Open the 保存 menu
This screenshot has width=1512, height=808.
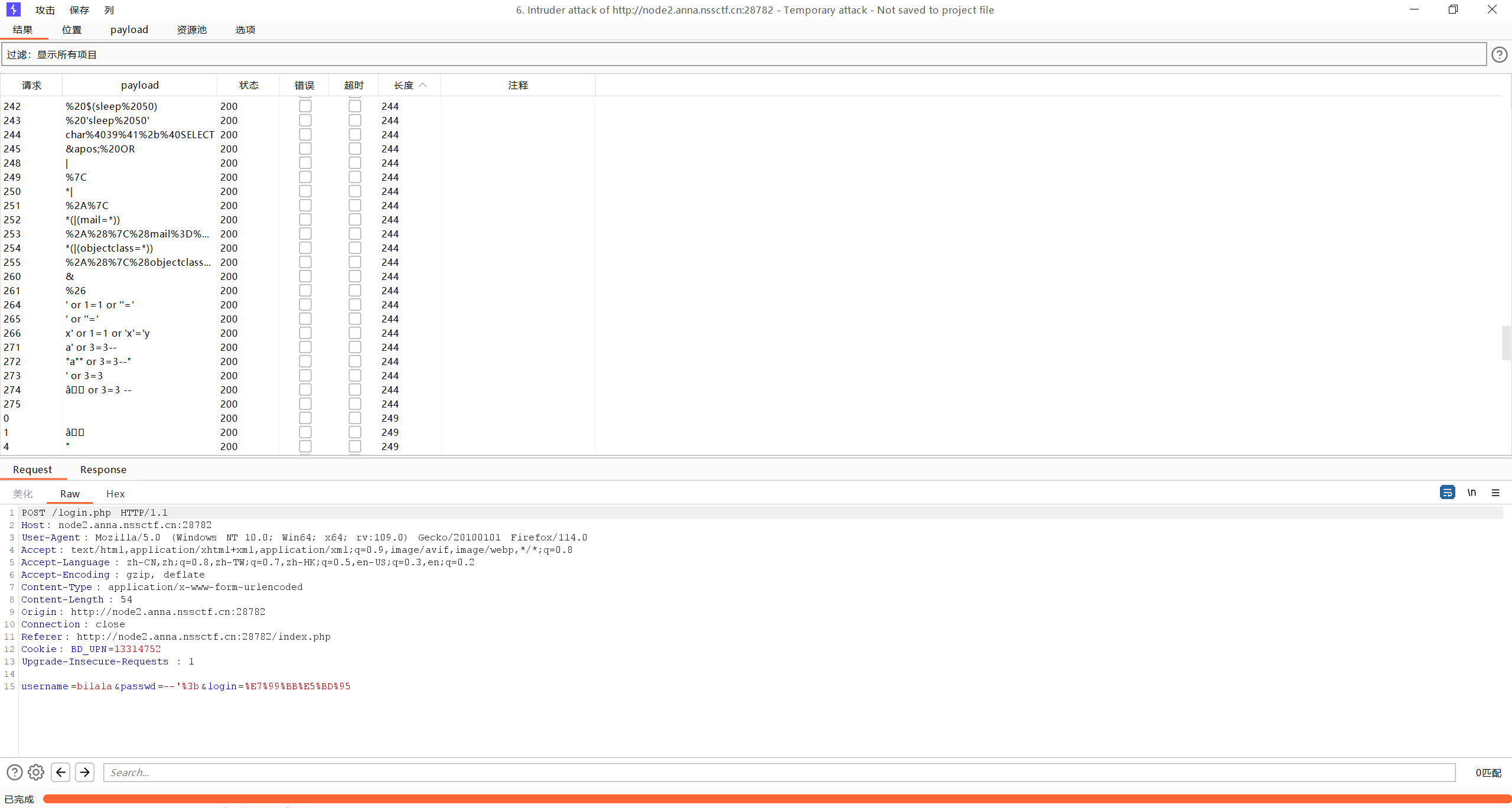pos(79,10)
